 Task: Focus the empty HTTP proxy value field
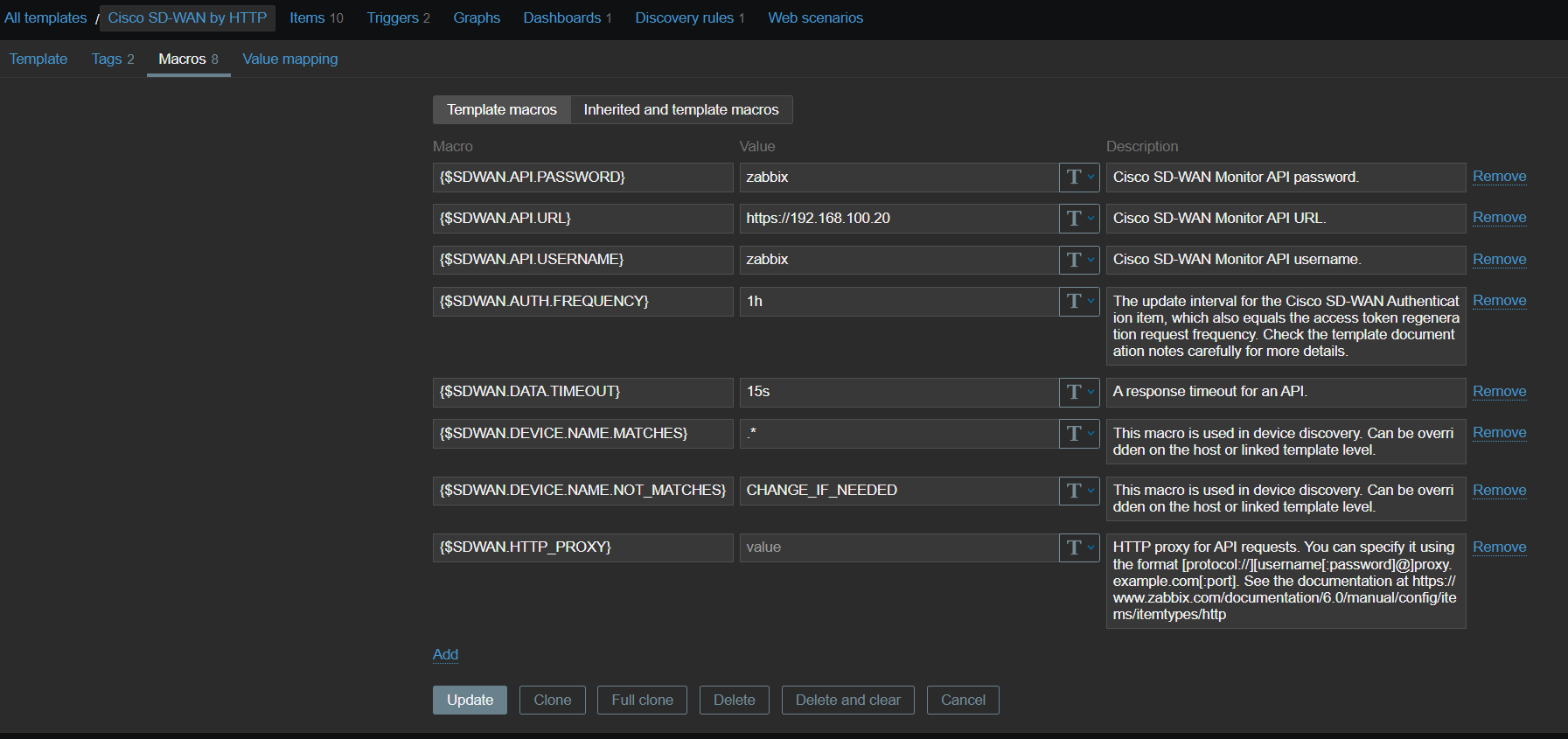pyautogui.click(x=899, y=548)
